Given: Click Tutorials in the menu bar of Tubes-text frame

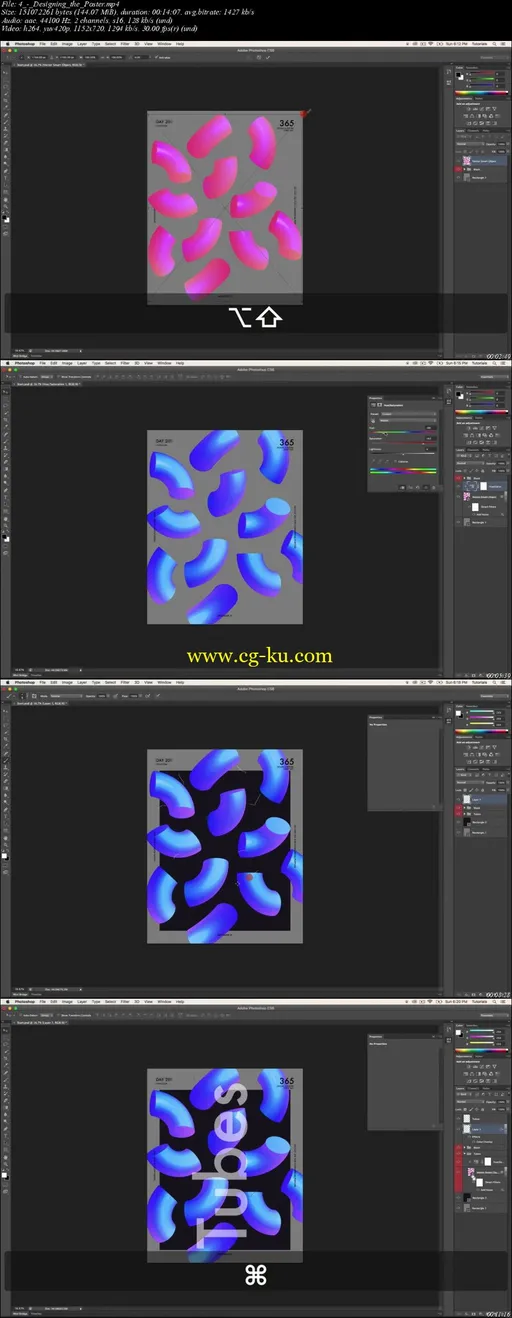Looking at the screenshot, I should [x=480, y=1002].
